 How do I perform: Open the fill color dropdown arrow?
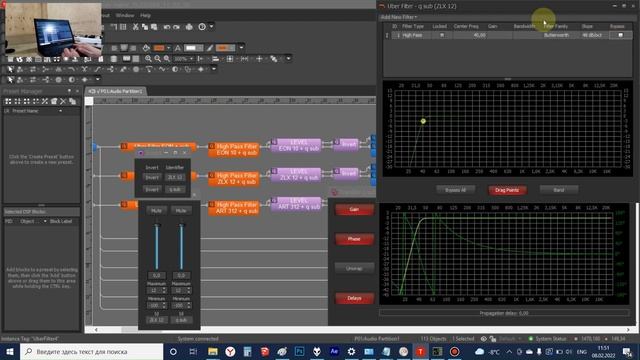(169, 48)
